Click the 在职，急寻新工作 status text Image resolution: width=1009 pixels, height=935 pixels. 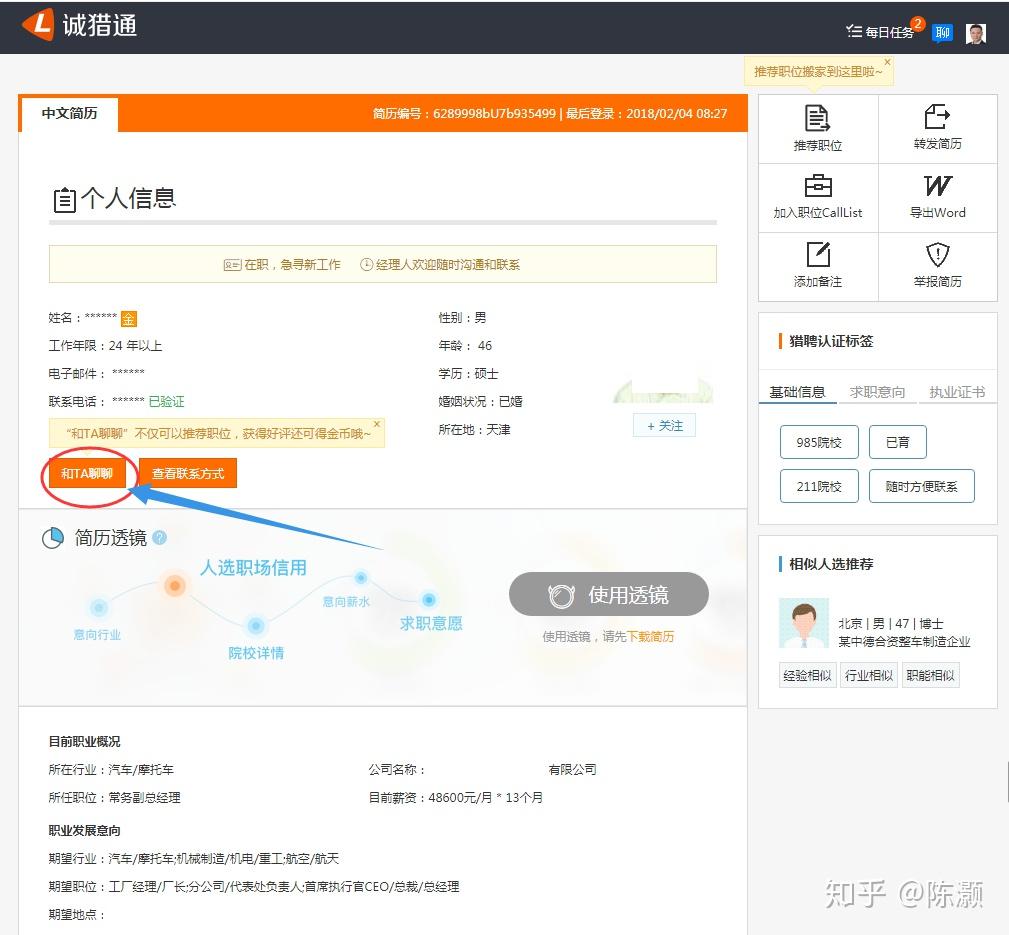(292, 264)
